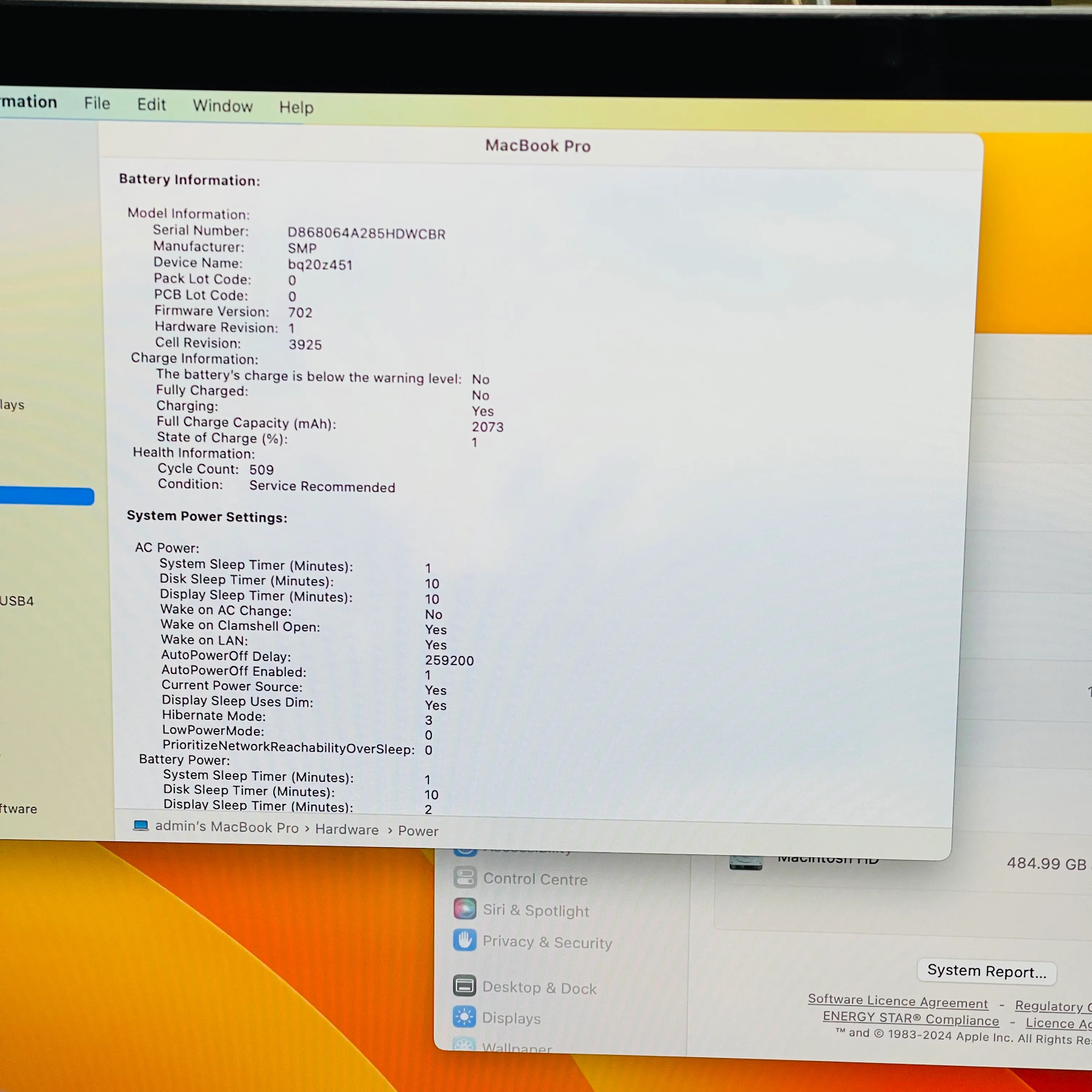Click the System Report… button
Screen dimensions: 1092x1092
[987, 971]
